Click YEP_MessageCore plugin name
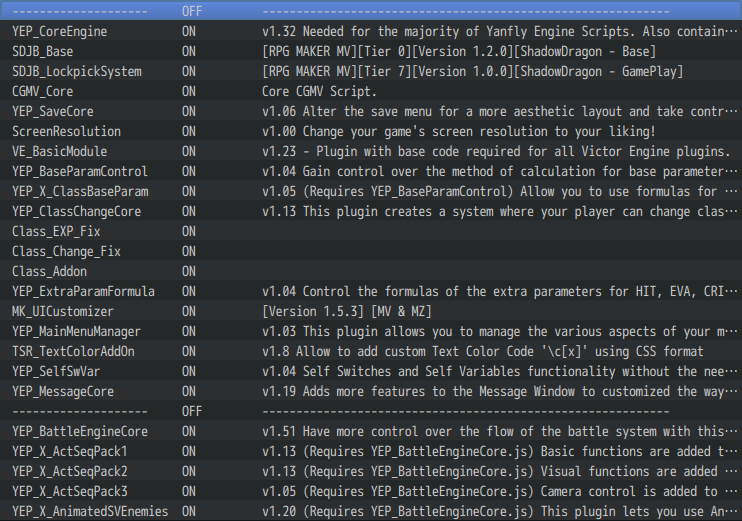Screen dimensions: 742x521 tap(63, 391)
